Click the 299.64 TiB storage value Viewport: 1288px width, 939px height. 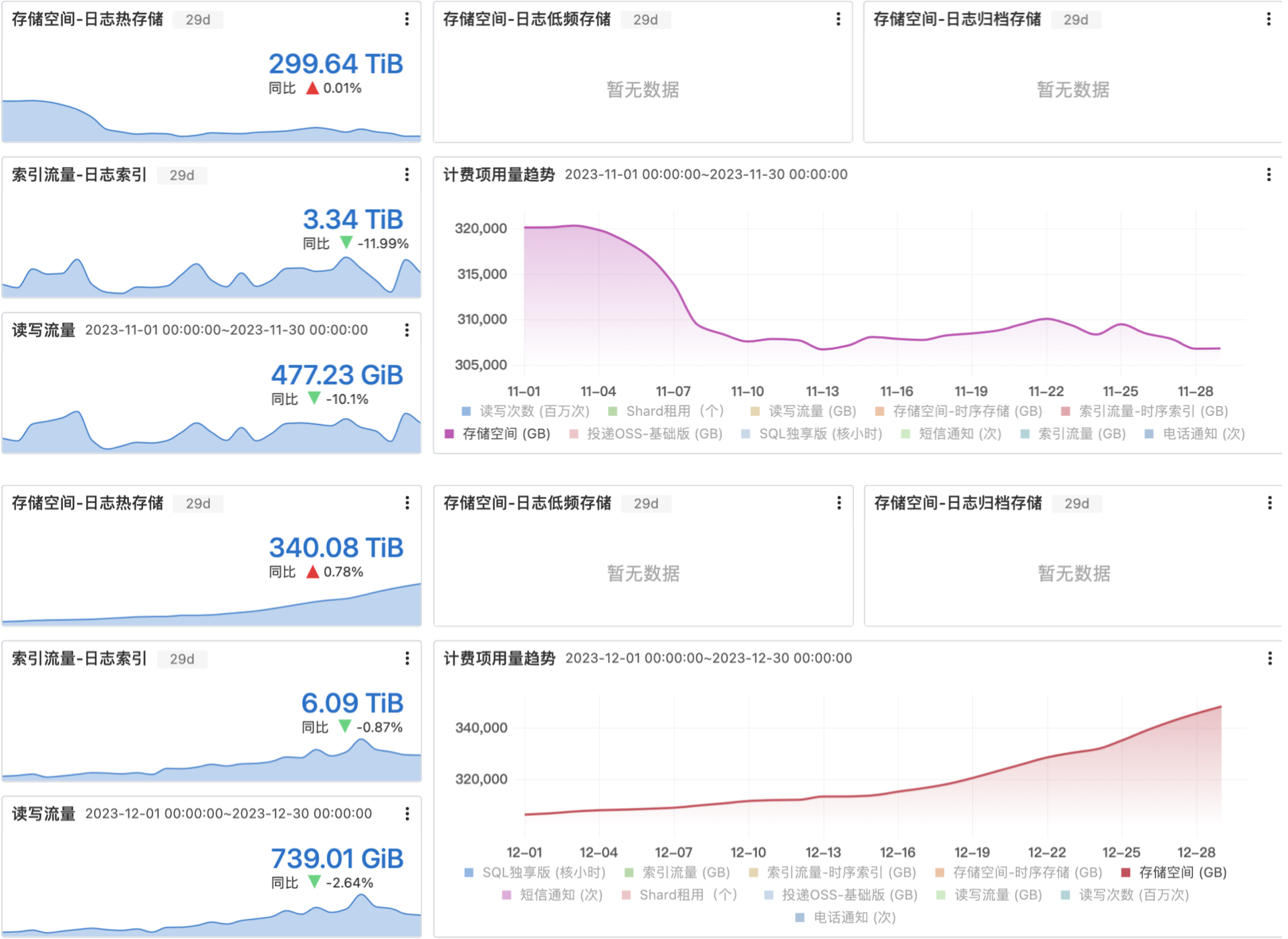336,64
